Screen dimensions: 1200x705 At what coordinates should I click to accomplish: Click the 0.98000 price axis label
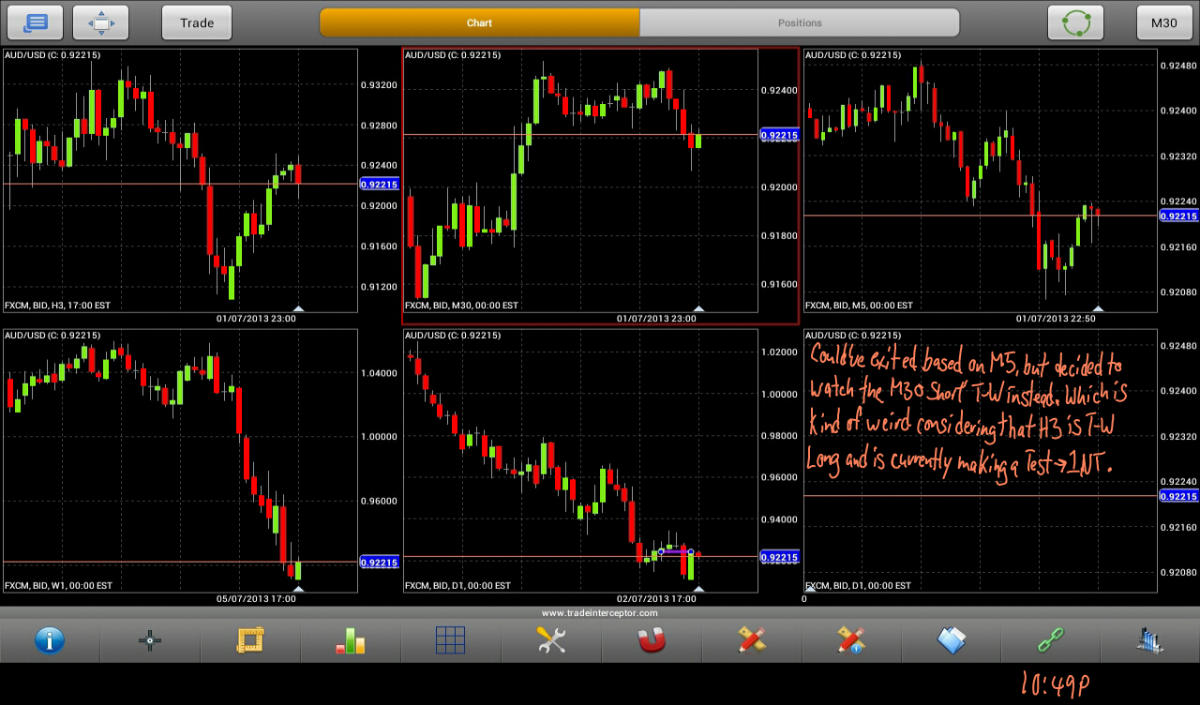click(x=779, y=436)
